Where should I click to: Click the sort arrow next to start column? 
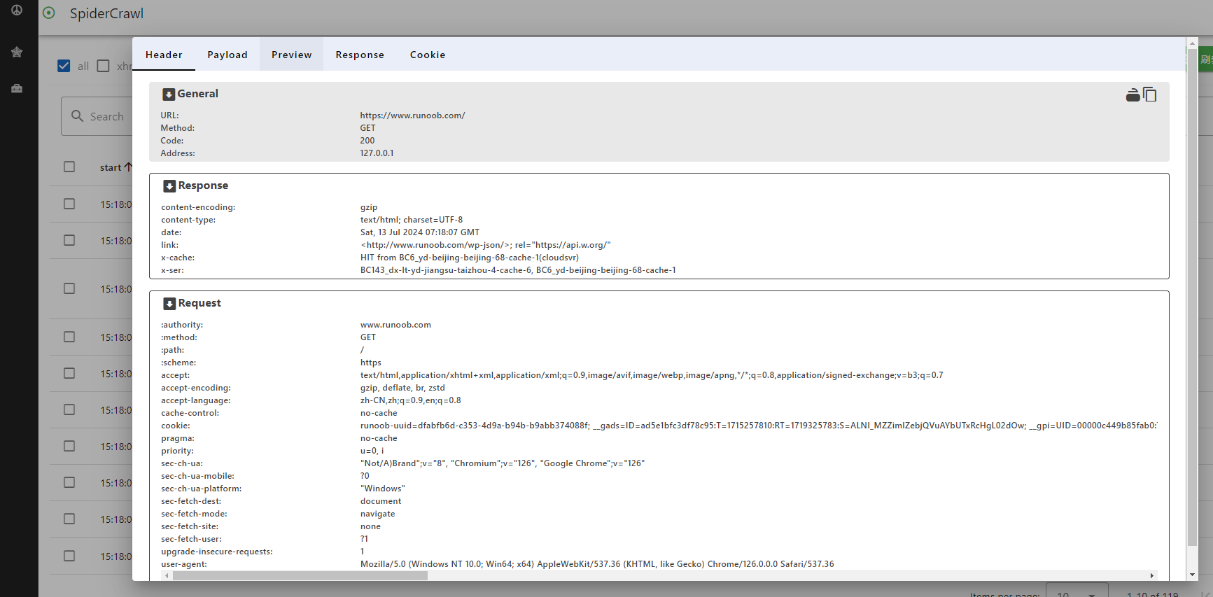coord(128,167)
